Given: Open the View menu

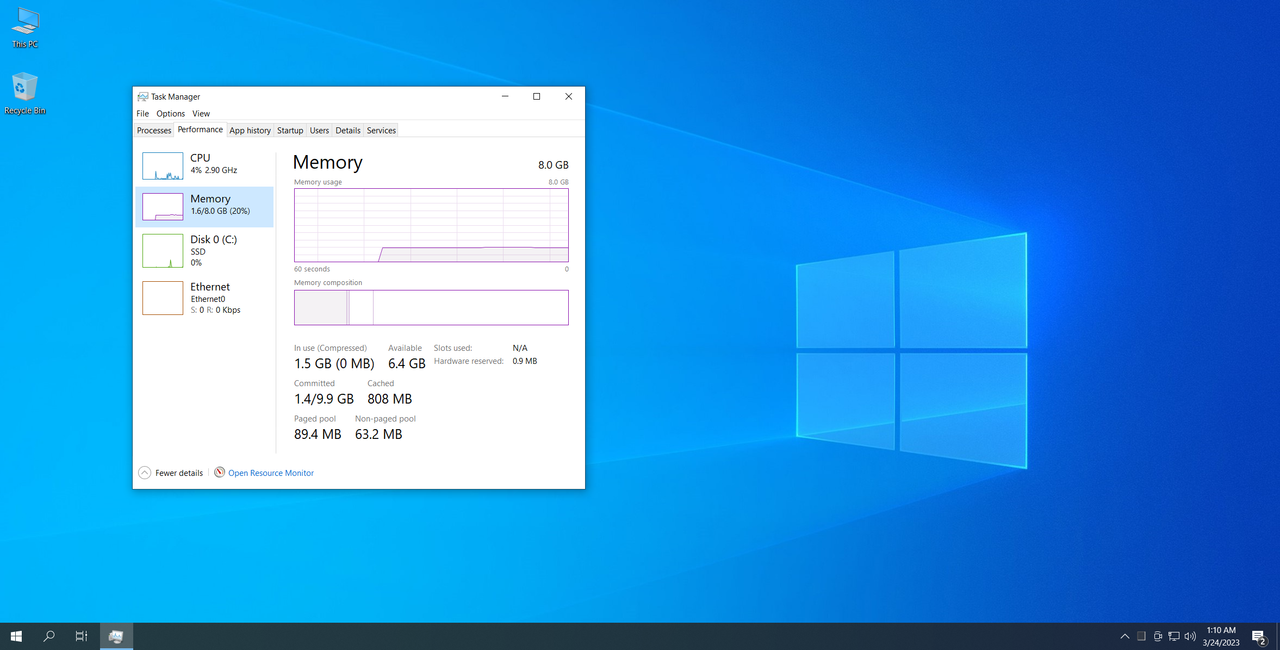Looking at the screenshot, I should (x=201, y=114).
